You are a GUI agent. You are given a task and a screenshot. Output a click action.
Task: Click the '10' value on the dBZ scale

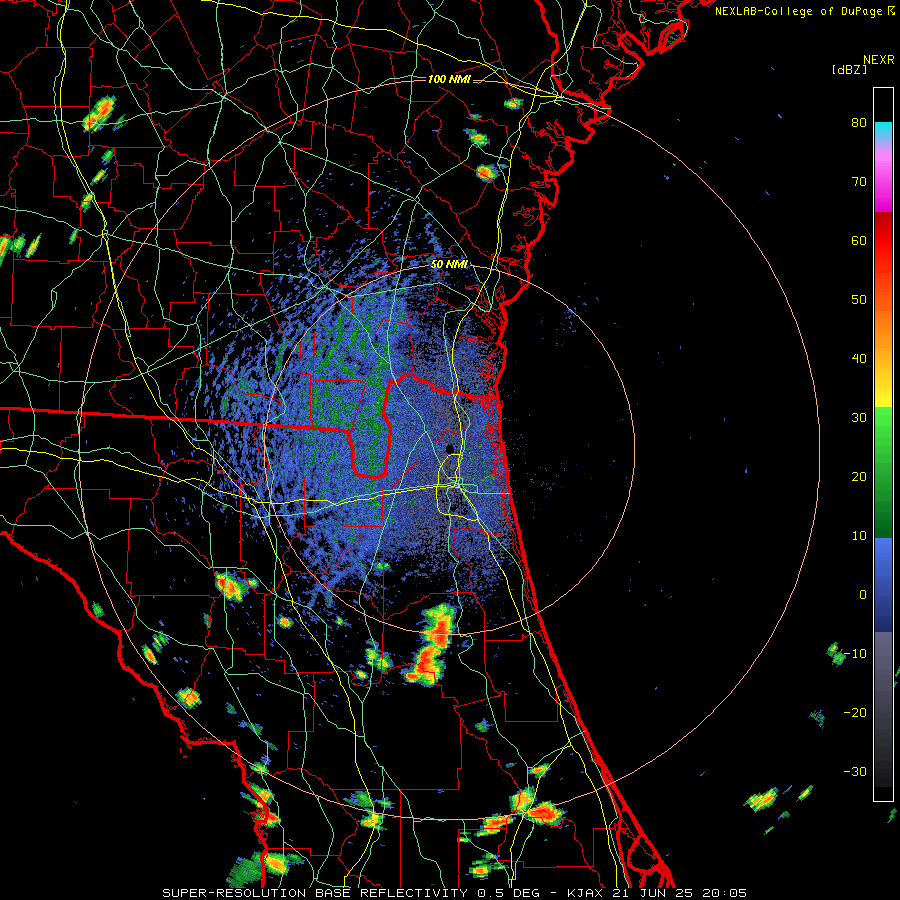(x=859, y=536)
